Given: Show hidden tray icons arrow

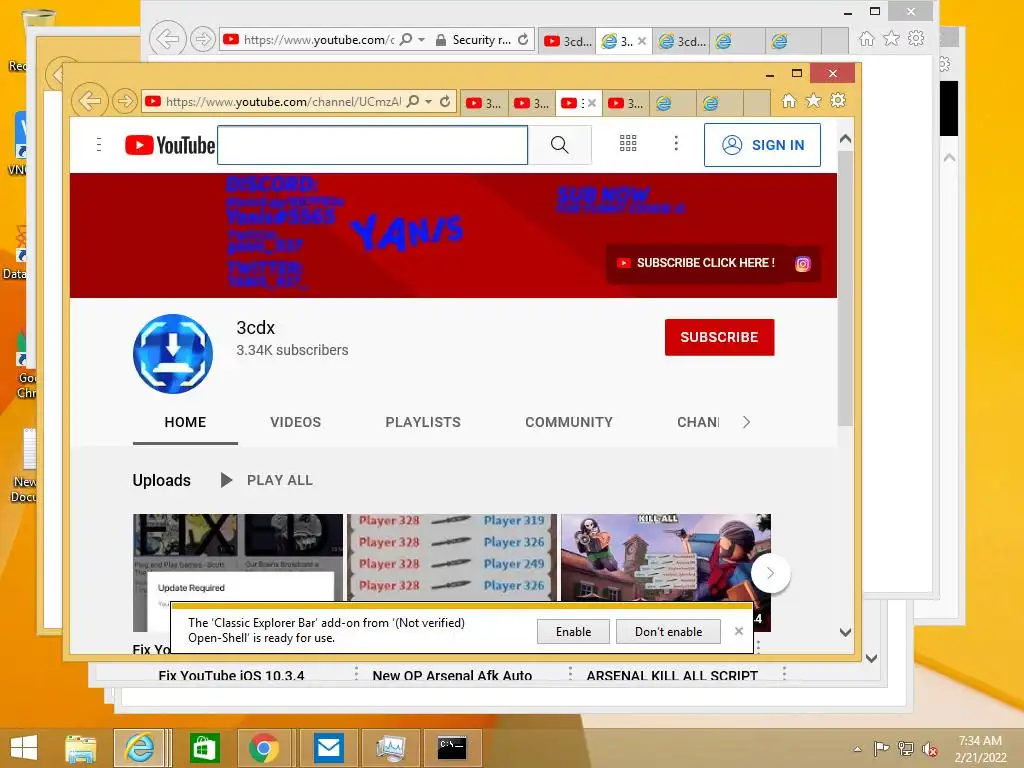Looking at the screenshot, I should (x=857, y=749).
